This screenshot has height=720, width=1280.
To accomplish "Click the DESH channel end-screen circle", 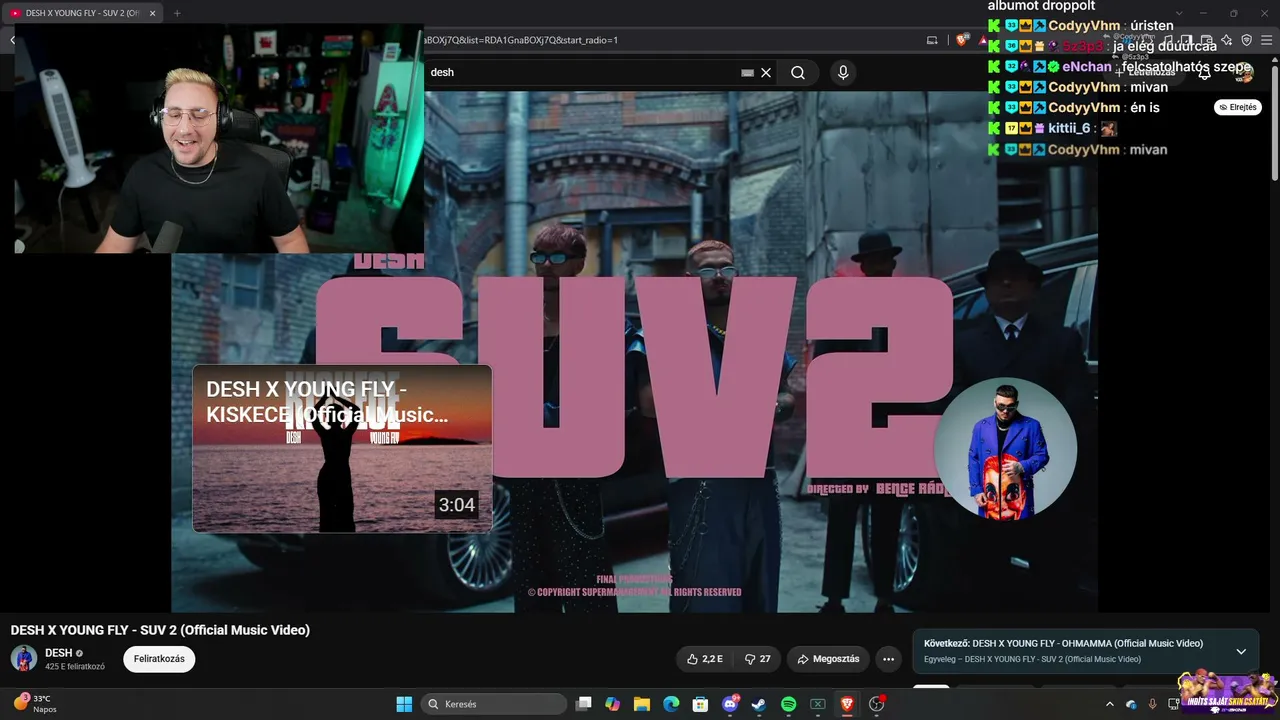I will [x=1005, y=449].
